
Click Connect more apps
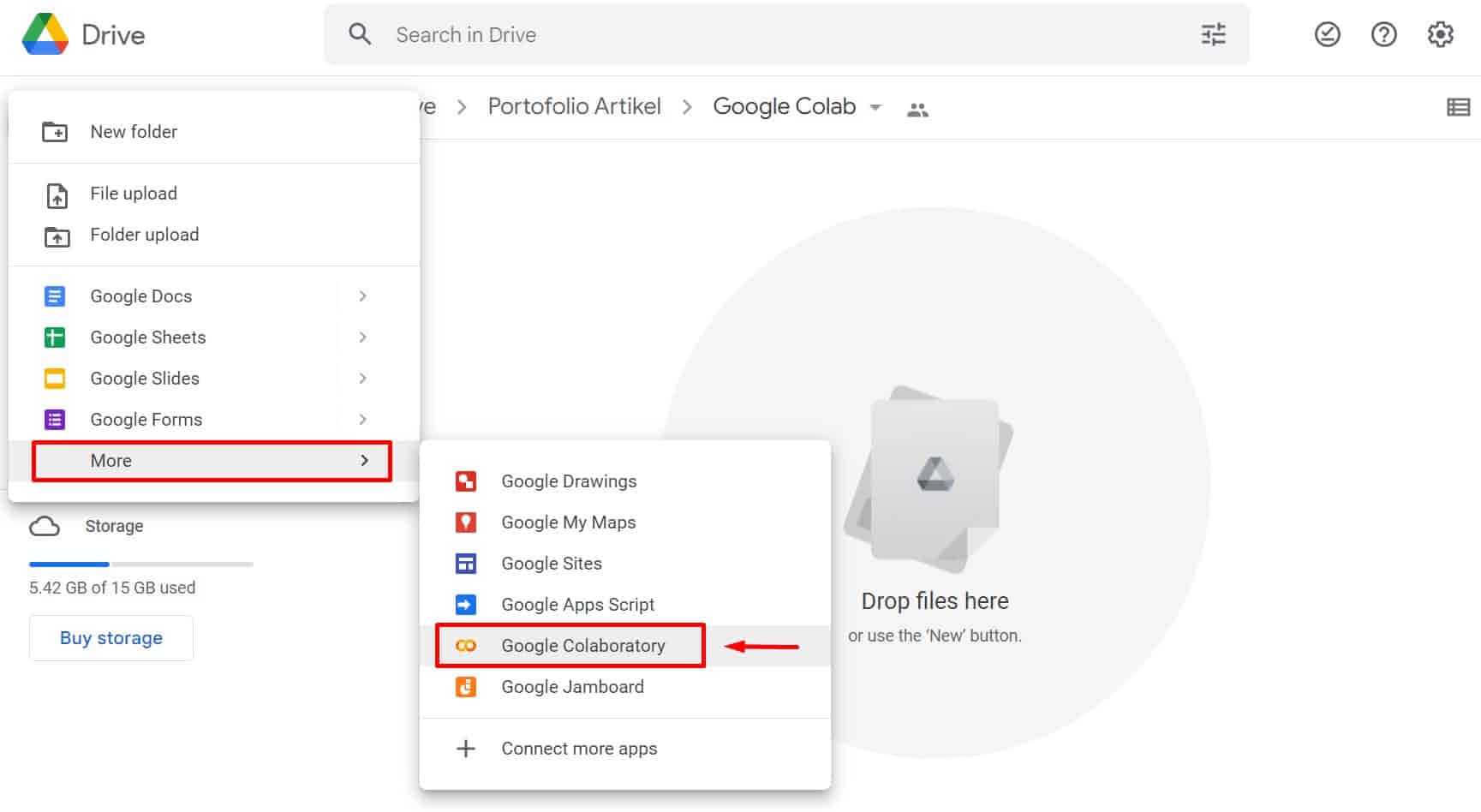[579, 748]
